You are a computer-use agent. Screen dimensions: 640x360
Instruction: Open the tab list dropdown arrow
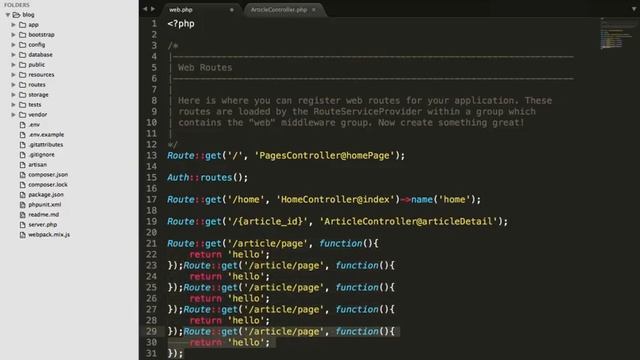634,9
